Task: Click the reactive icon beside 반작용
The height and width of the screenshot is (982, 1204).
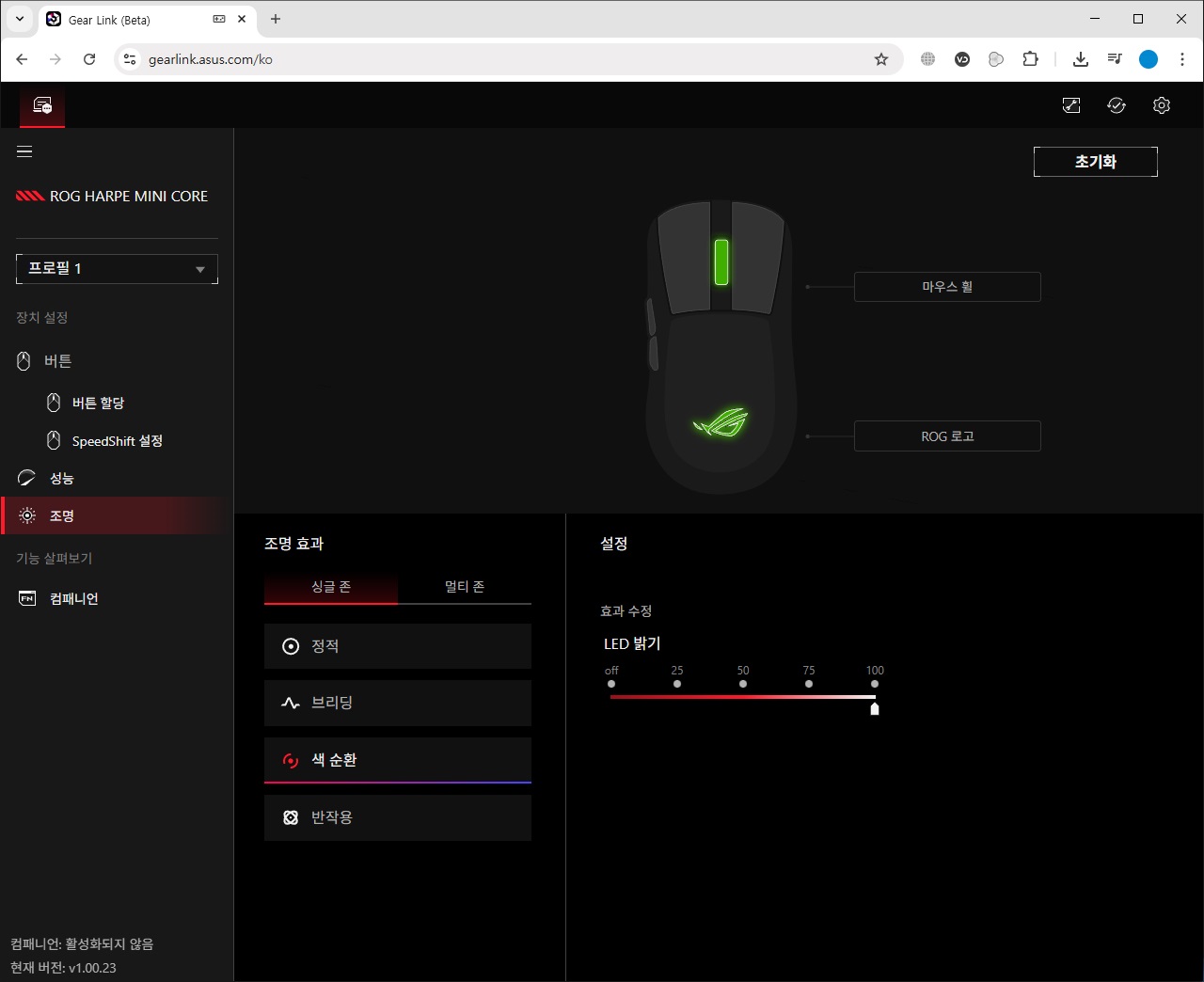Action: coord(291,817)
